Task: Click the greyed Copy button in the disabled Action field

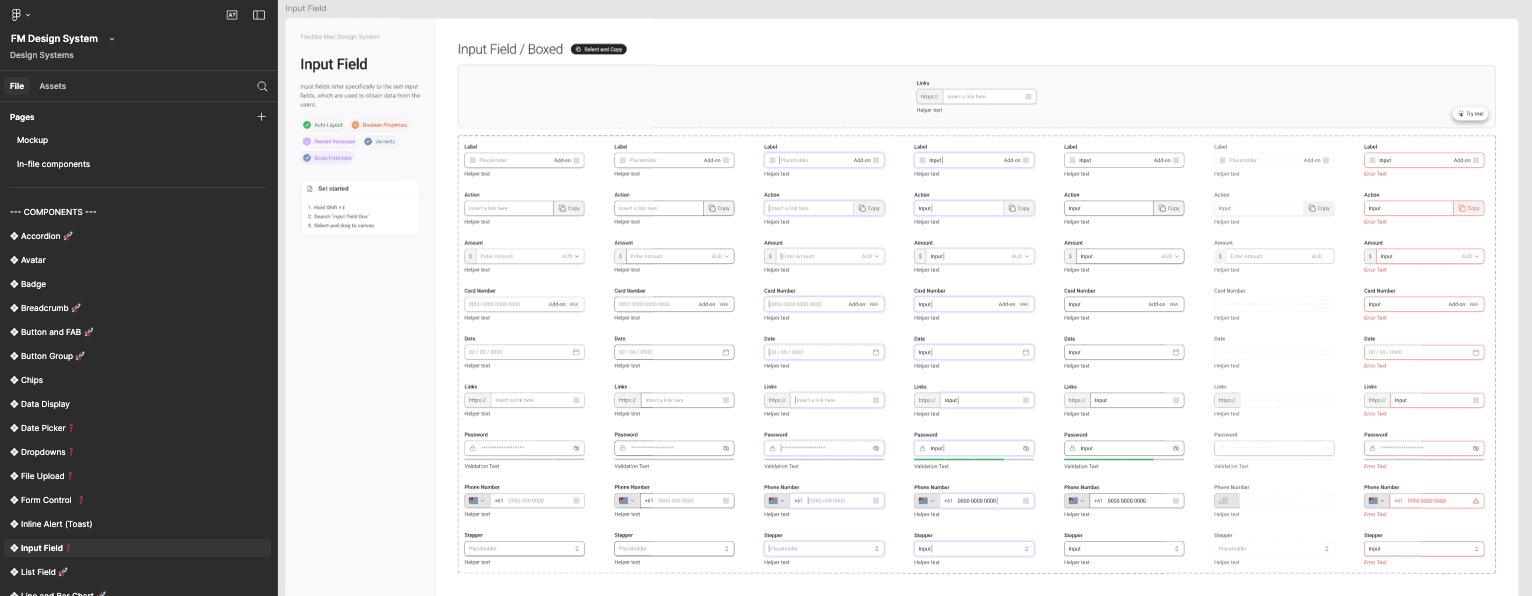Action: (x=1319, y=208)
